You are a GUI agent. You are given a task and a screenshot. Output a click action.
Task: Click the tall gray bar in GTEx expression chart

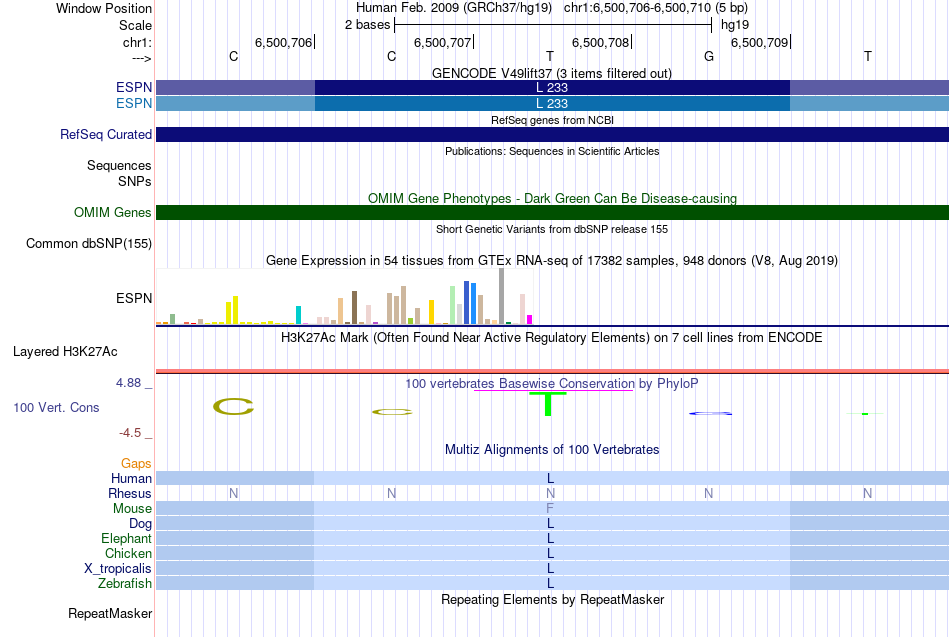point(501,296)
